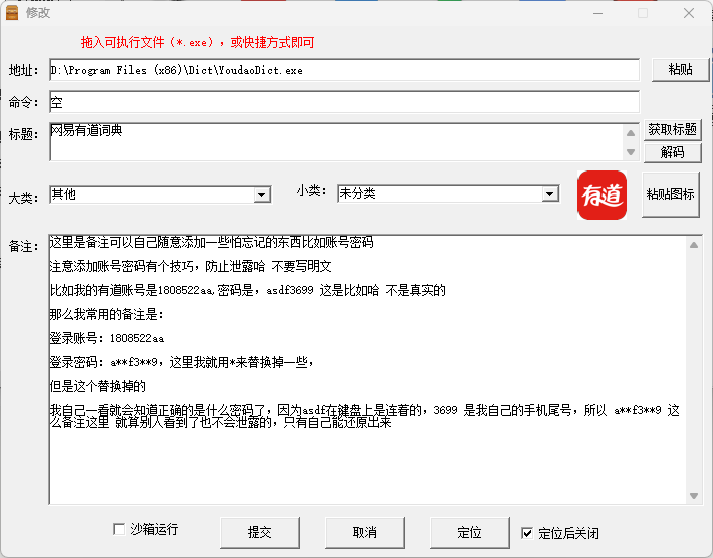Click the notes area scroll up arrow
This screenshot has height=558, width=713.
click(x=694, y=246)
